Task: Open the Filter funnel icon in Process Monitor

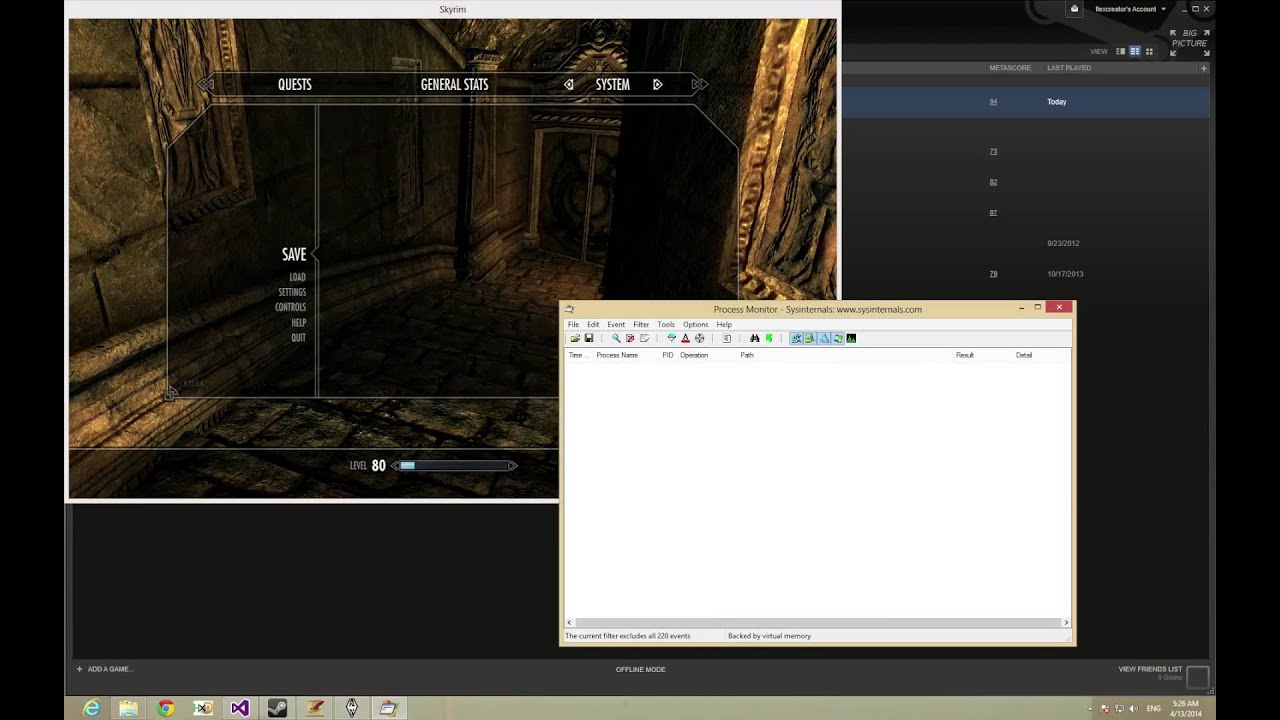Action: click(x=672, y=338)
